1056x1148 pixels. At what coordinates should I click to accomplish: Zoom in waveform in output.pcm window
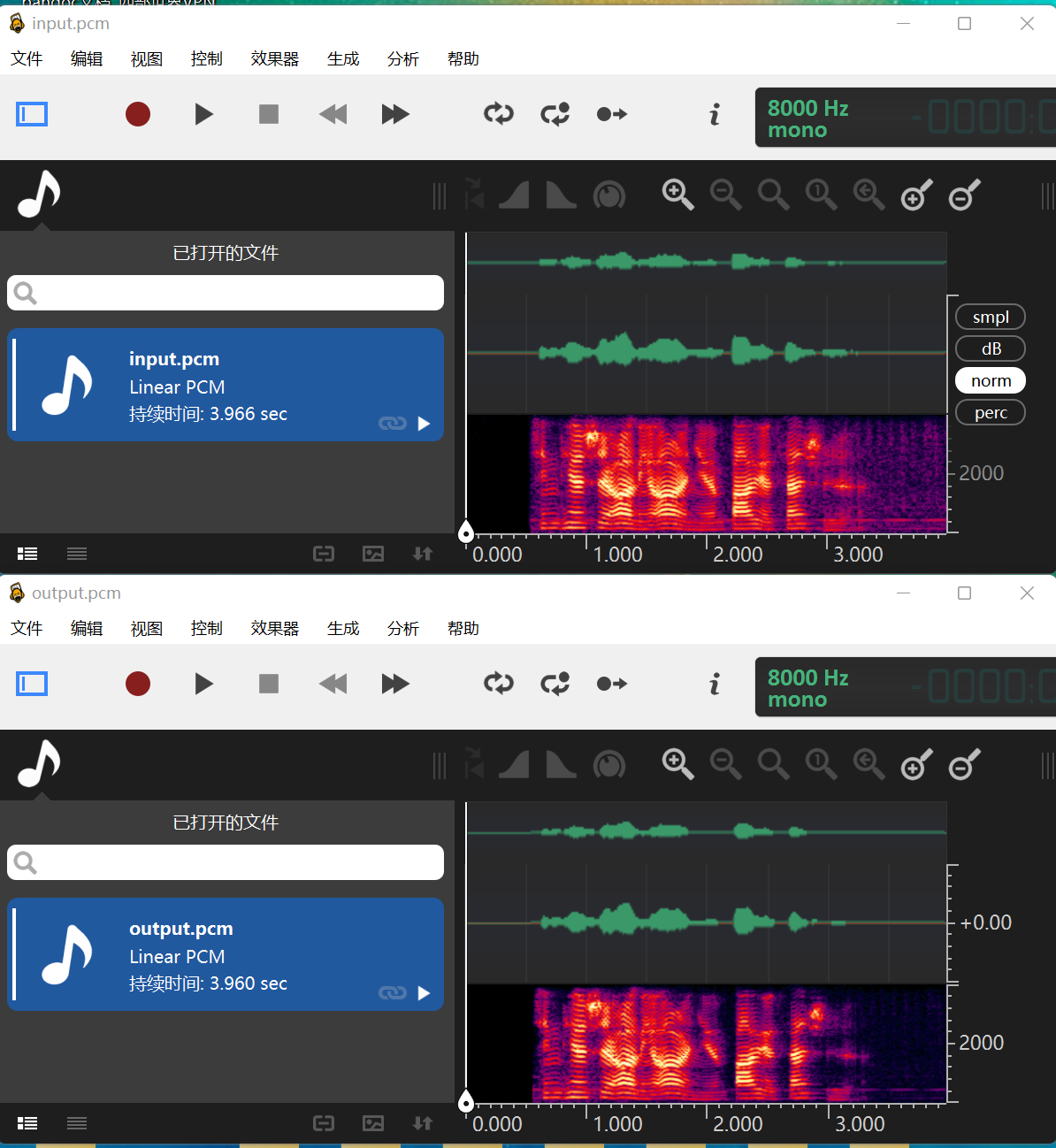[x=678, y=764]
